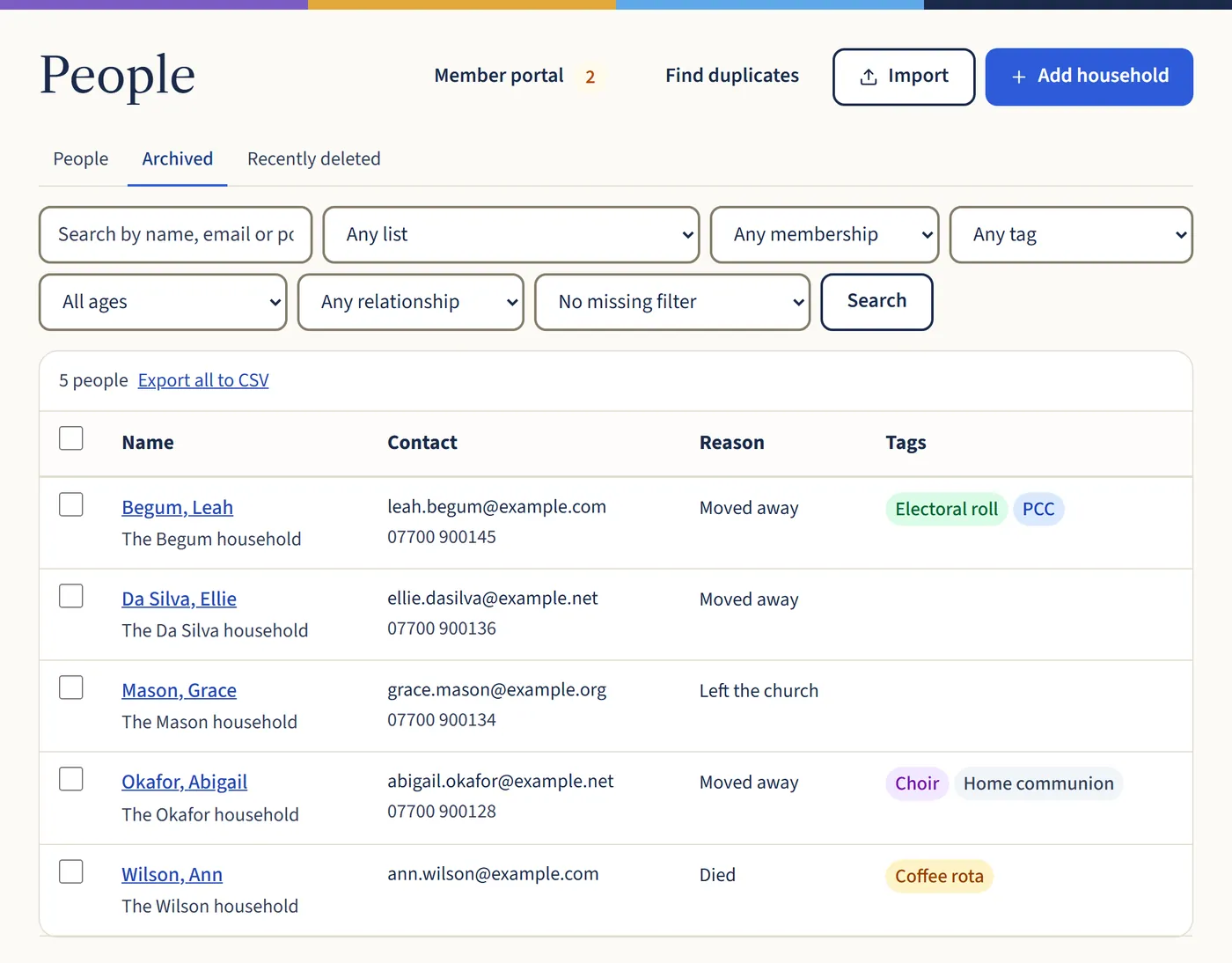
Task: Click the Name column header
Action: (x=148, y=443)
